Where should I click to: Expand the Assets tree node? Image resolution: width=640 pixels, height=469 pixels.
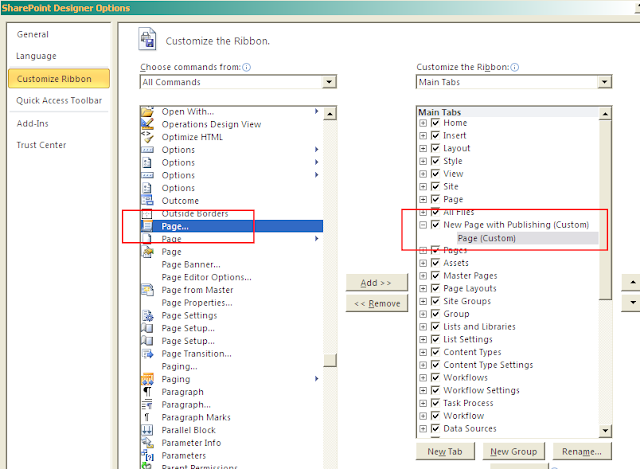423,263
